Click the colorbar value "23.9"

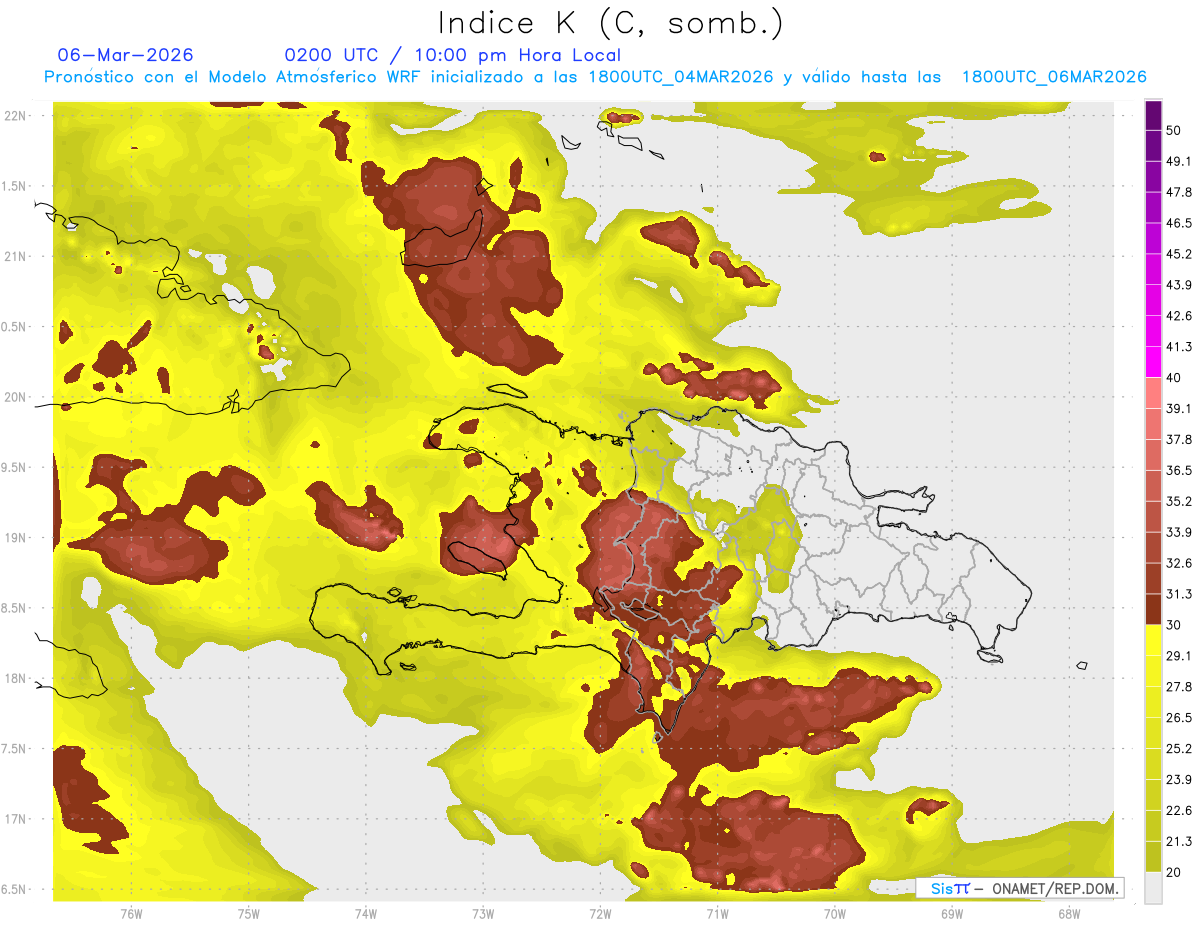1179,779
